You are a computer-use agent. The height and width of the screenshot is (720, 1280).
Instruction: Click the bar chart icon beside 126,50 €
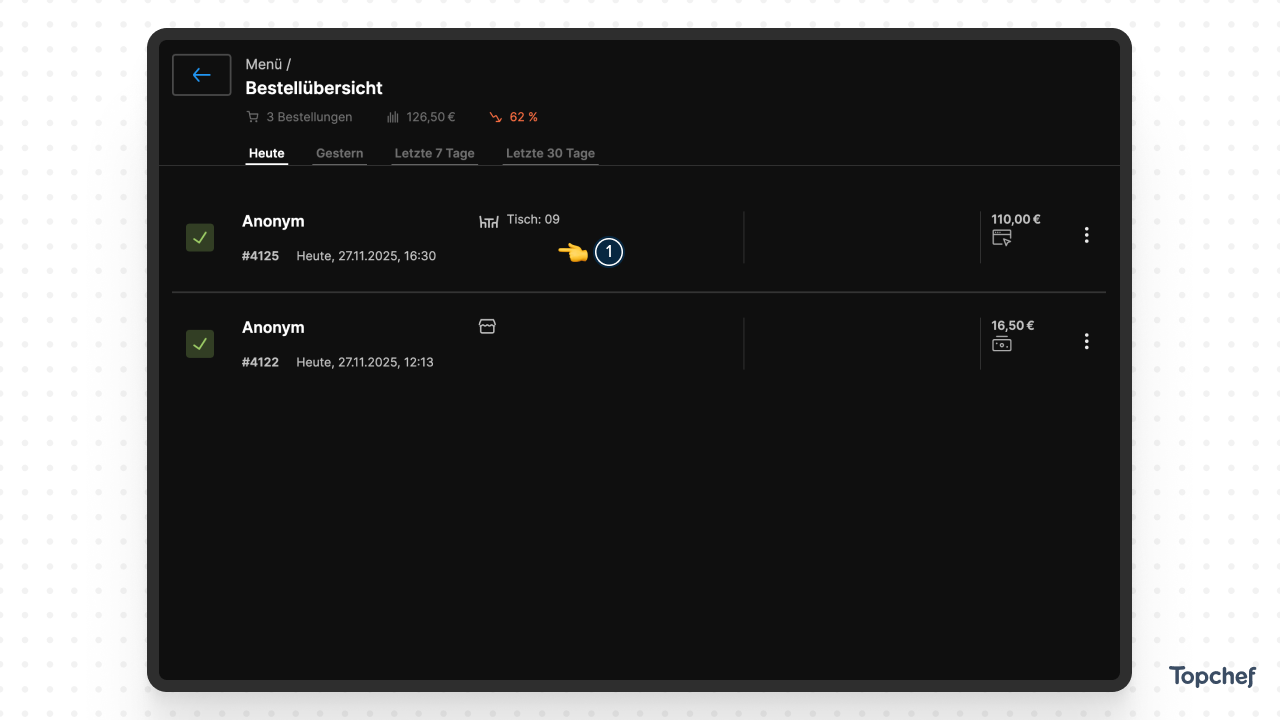pyautogui.click(x=393, y=117)
